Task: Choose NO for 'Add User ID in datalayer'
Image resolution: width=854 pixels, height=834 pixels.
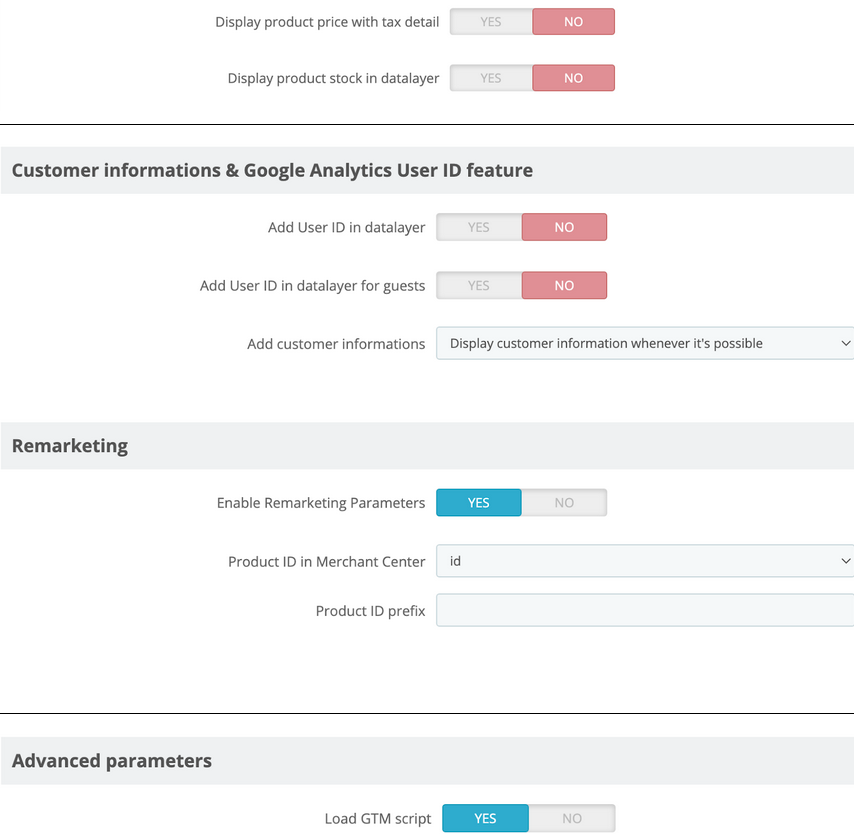Action: pyautogui.click(x=564, y=227)
